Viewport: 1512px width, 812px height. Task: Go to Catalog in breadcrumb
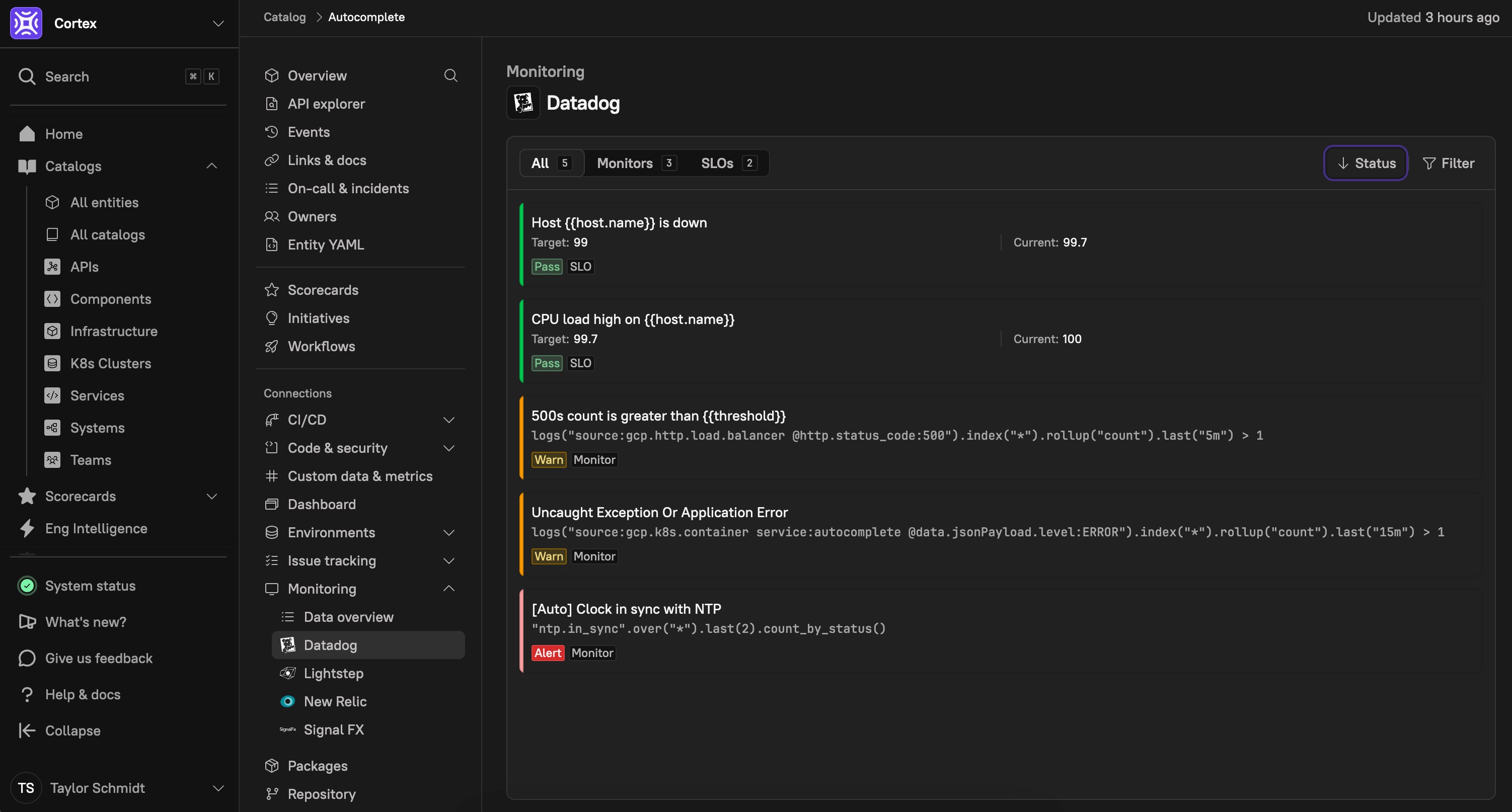tap(284, 17)
